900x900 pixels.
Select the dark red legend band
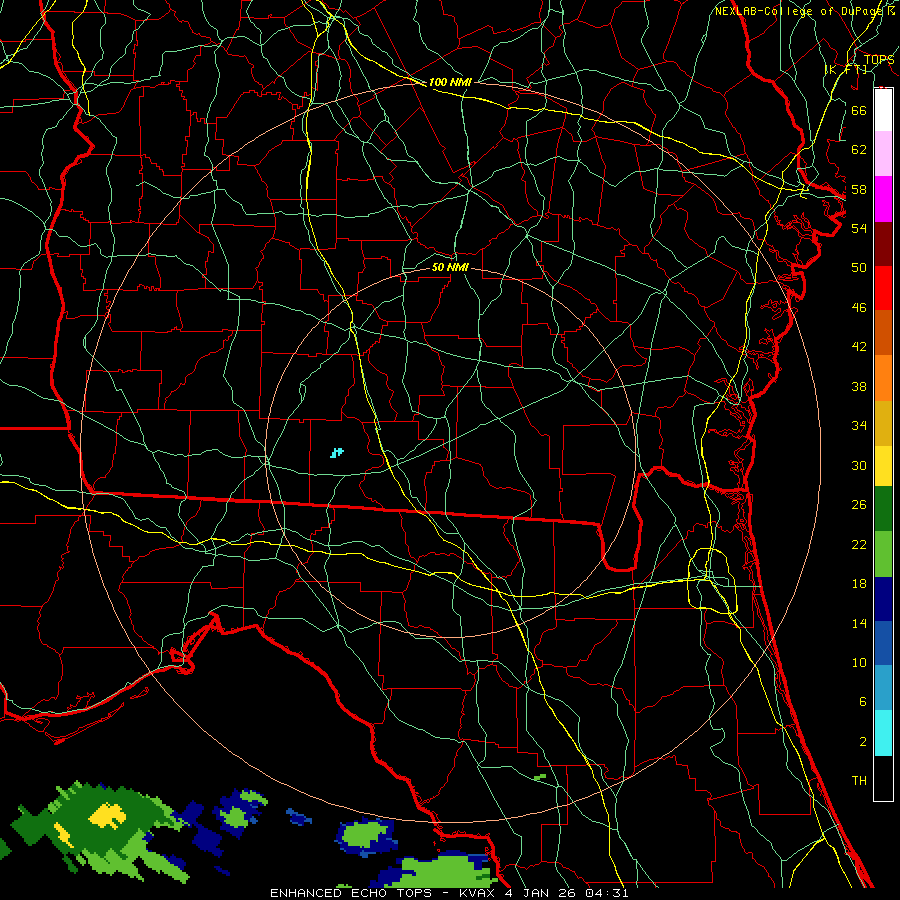point(883,244)
